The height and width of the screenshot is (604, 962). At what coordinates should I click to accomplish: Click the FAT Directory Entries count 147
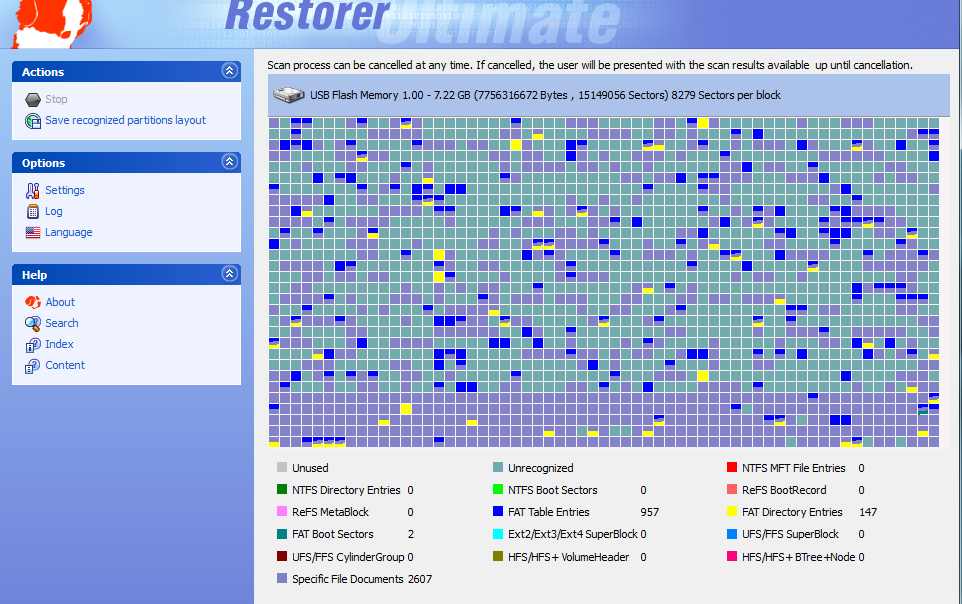(x=868, y=512)
